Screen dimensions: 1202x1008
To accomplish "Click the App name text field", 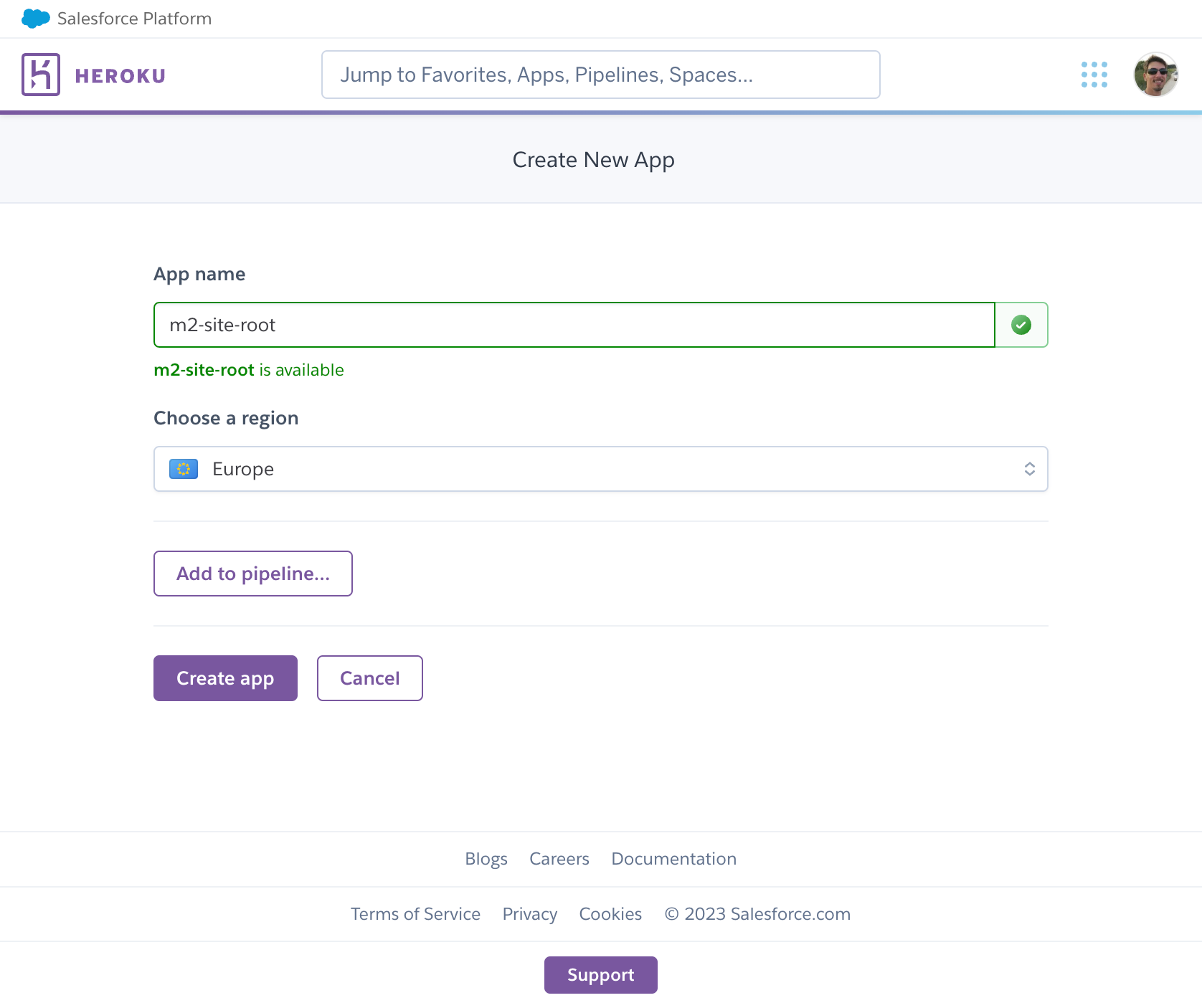I will 574,325.
